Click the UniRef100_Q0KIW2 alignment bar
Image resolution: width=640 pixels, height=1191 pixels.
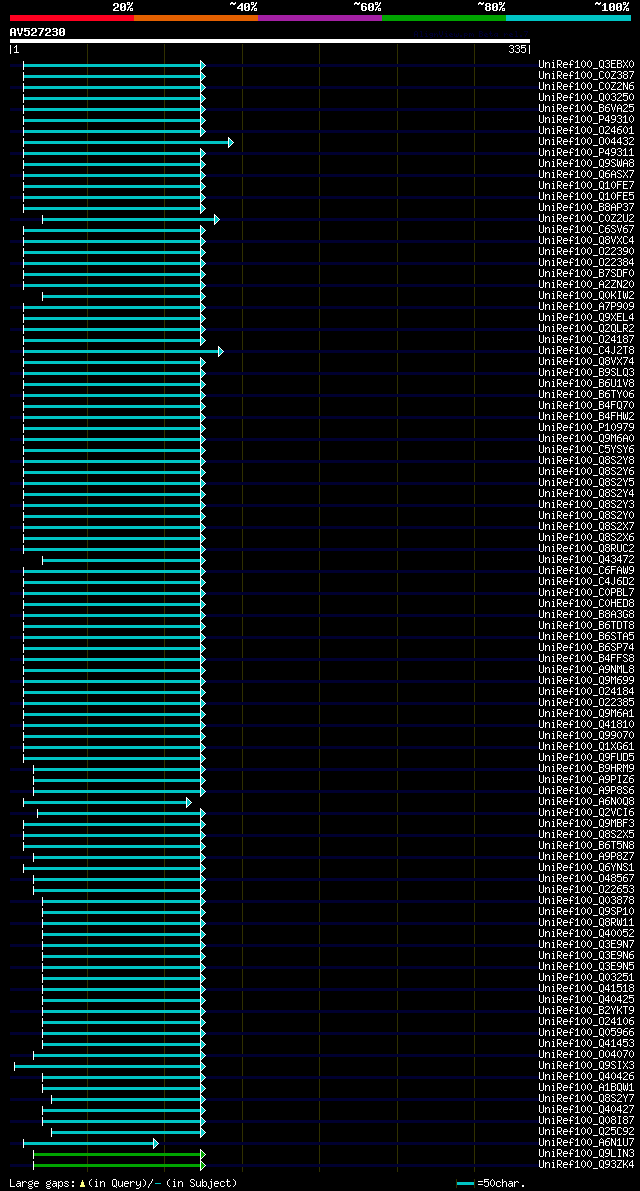click(x=124, y=296)
